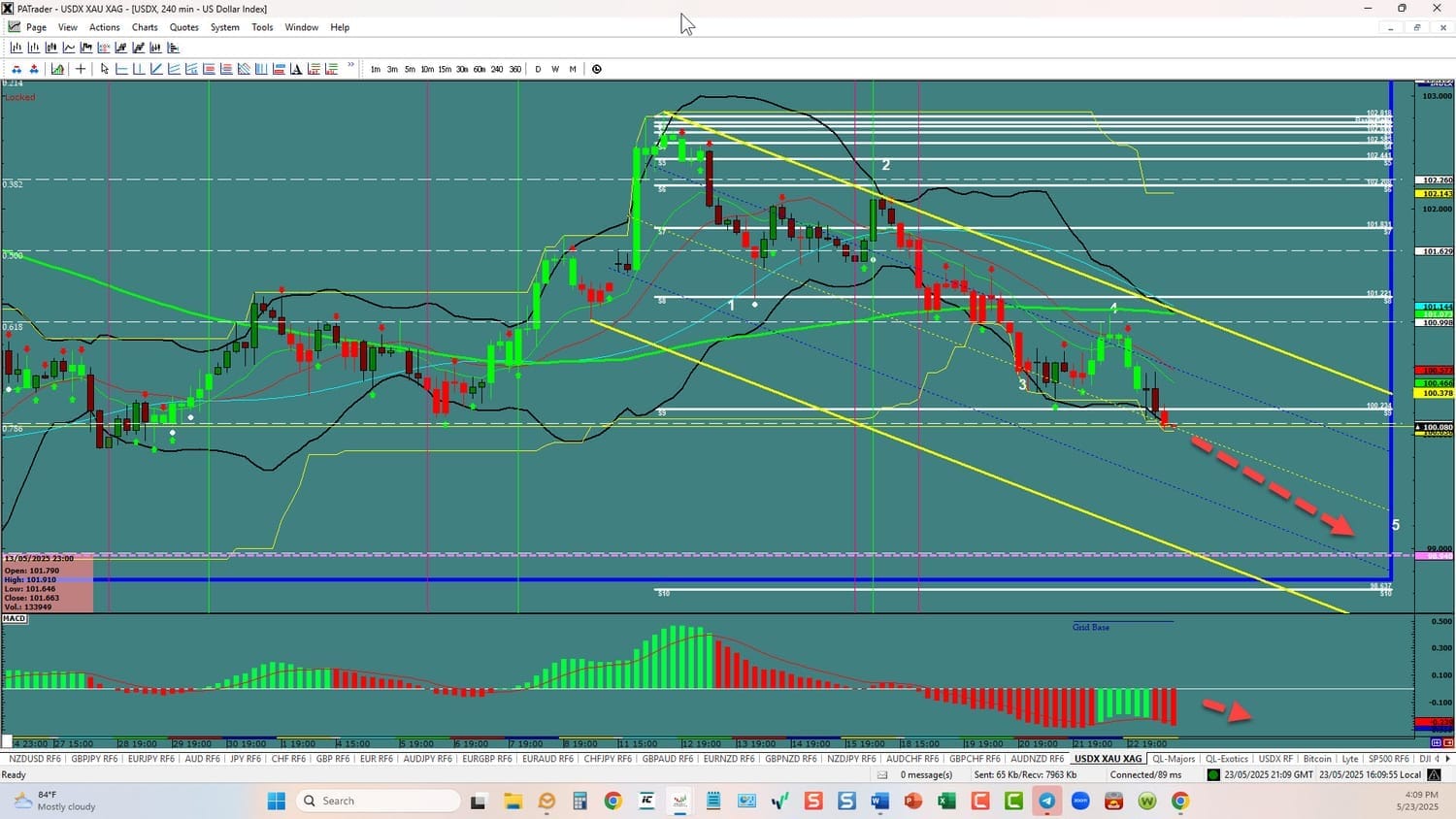
Task: Switch to the QL-Majors tab
Action: 1174,759
